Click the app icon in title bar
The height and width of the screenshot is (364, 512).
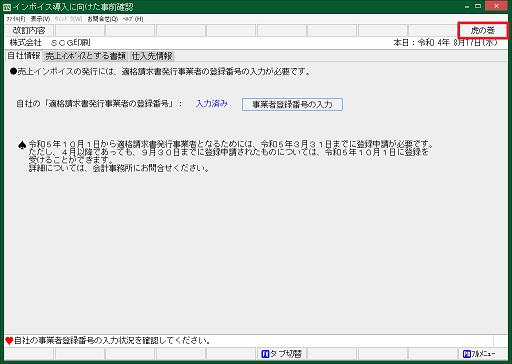(x=6, y=7)
